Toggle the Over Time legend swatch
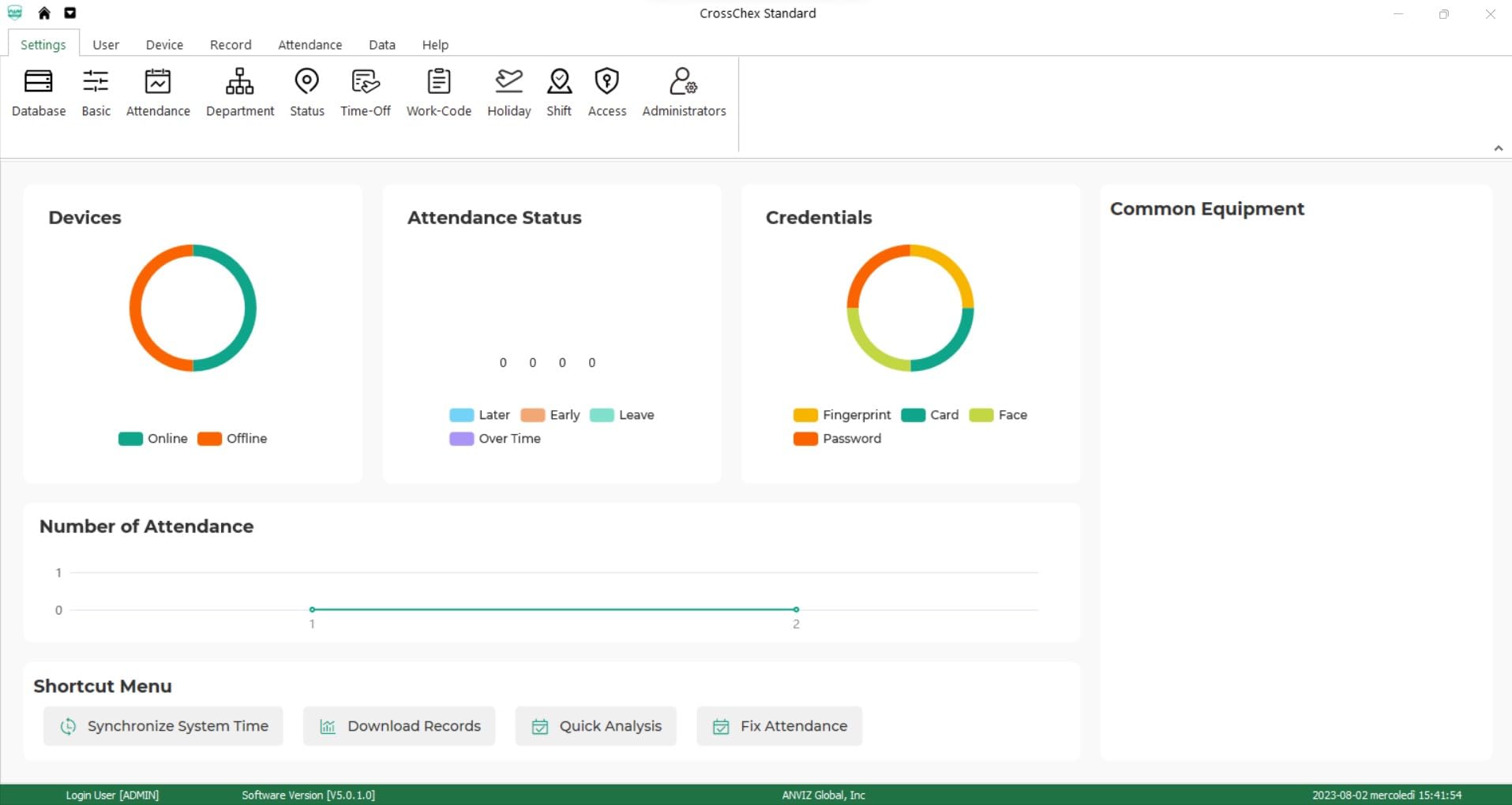Viewport: 1512px width, 805px height. (461, 439)
